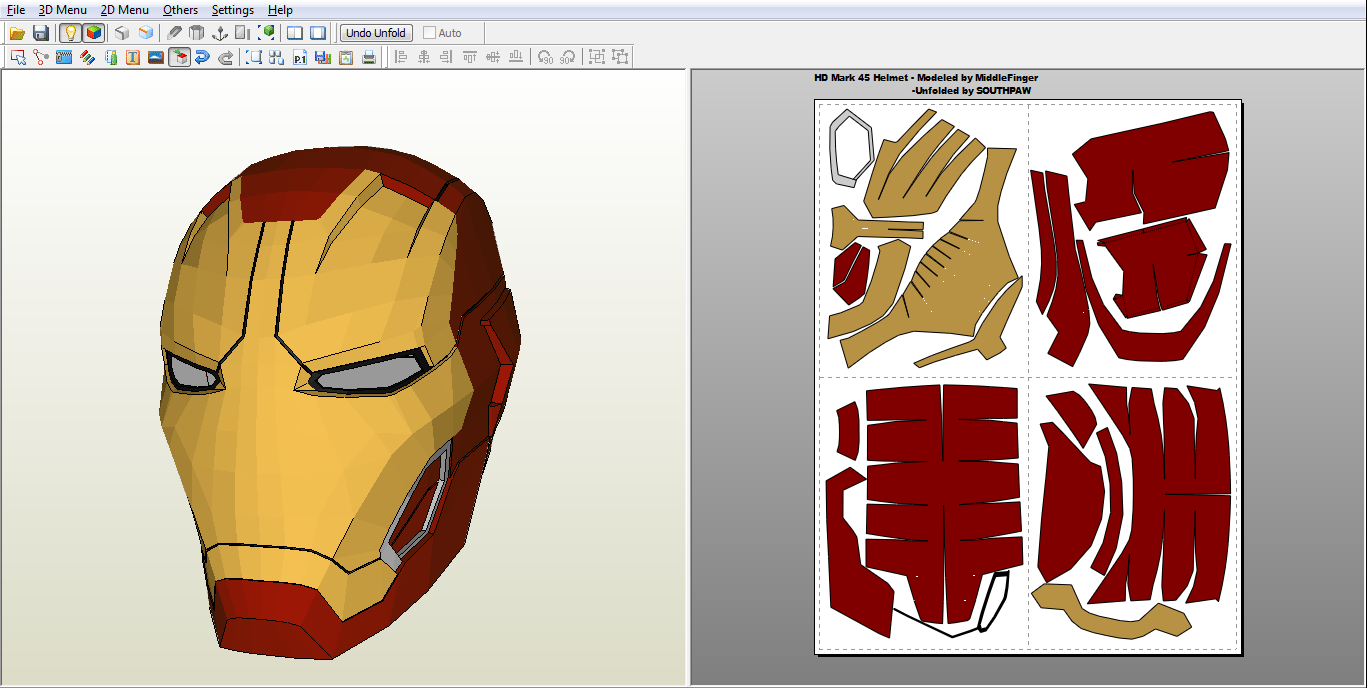Click the ungroup parts icon
This screenshot has width=1367, height=688.
click(x=620, y=57)
